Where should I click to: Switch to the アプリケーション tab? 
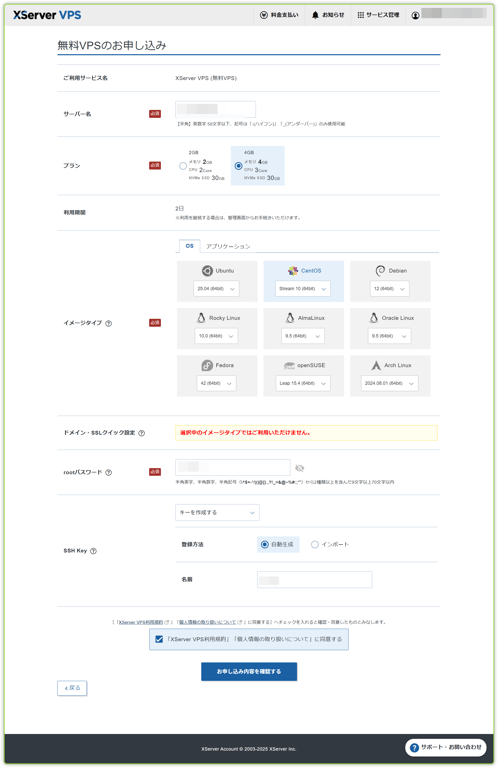coord(228,246)
